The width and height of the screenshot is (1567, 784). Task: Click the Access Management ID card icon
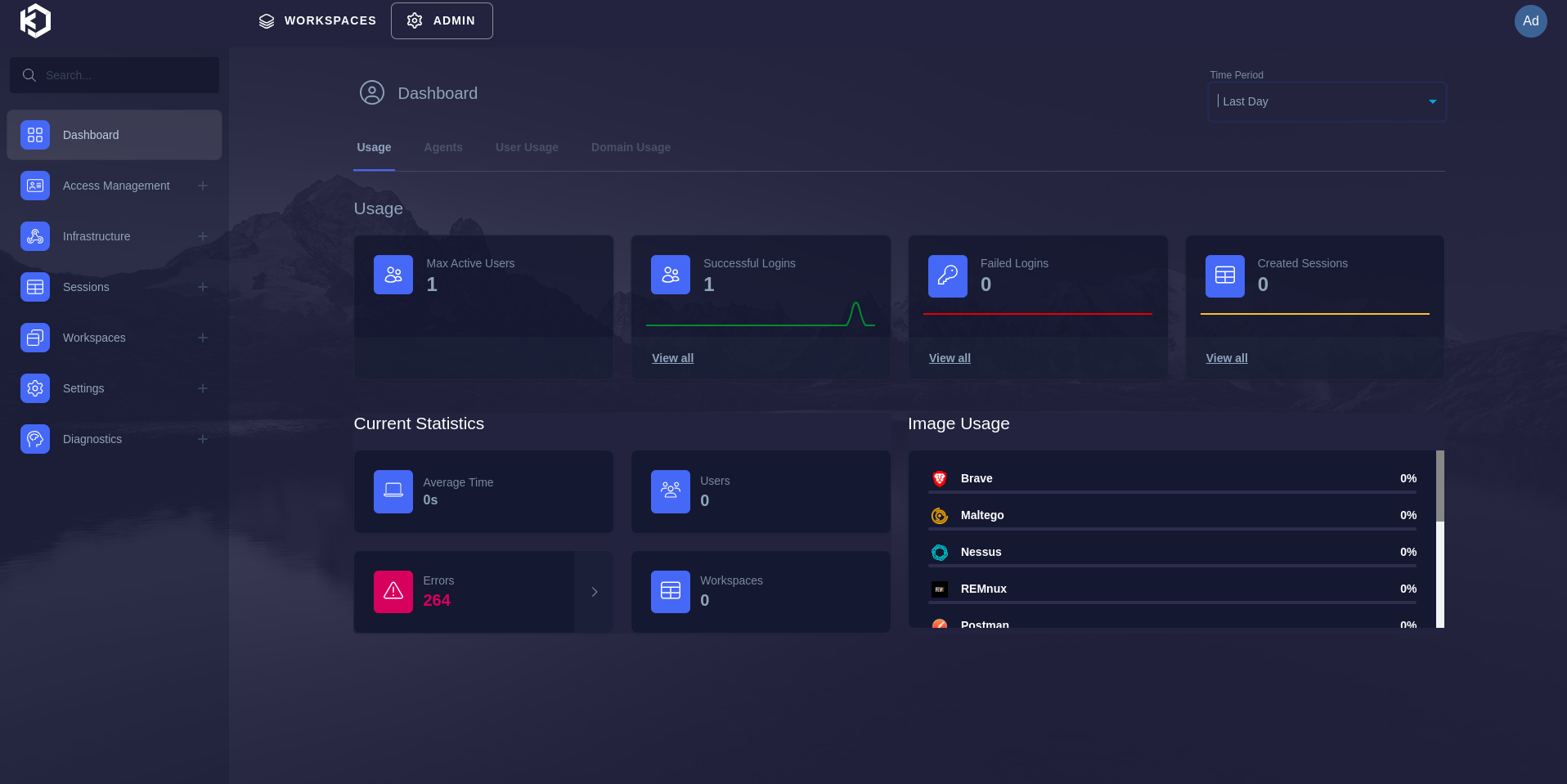pos(35,186)
